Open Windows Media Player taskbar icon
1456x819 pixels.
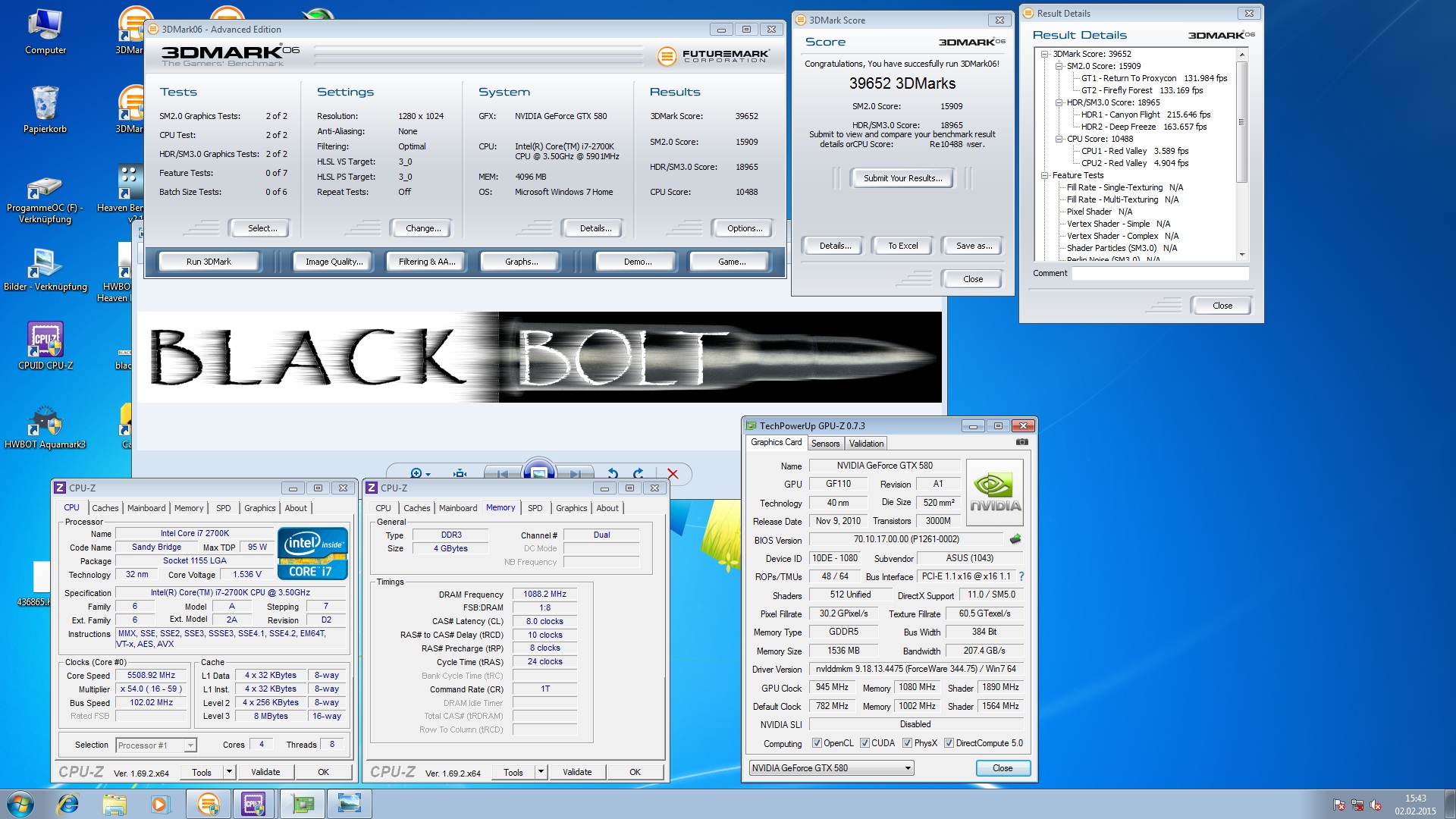159,804
